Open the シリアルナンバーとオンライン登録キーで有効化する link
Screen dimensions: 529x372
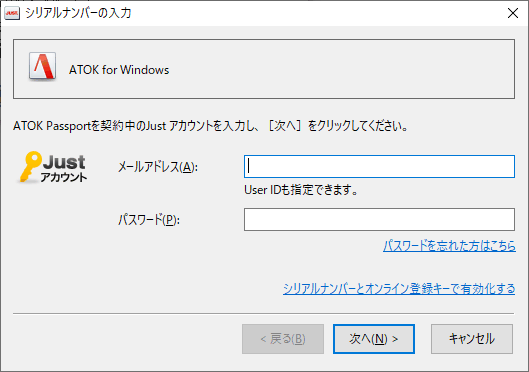click(399, 289)
